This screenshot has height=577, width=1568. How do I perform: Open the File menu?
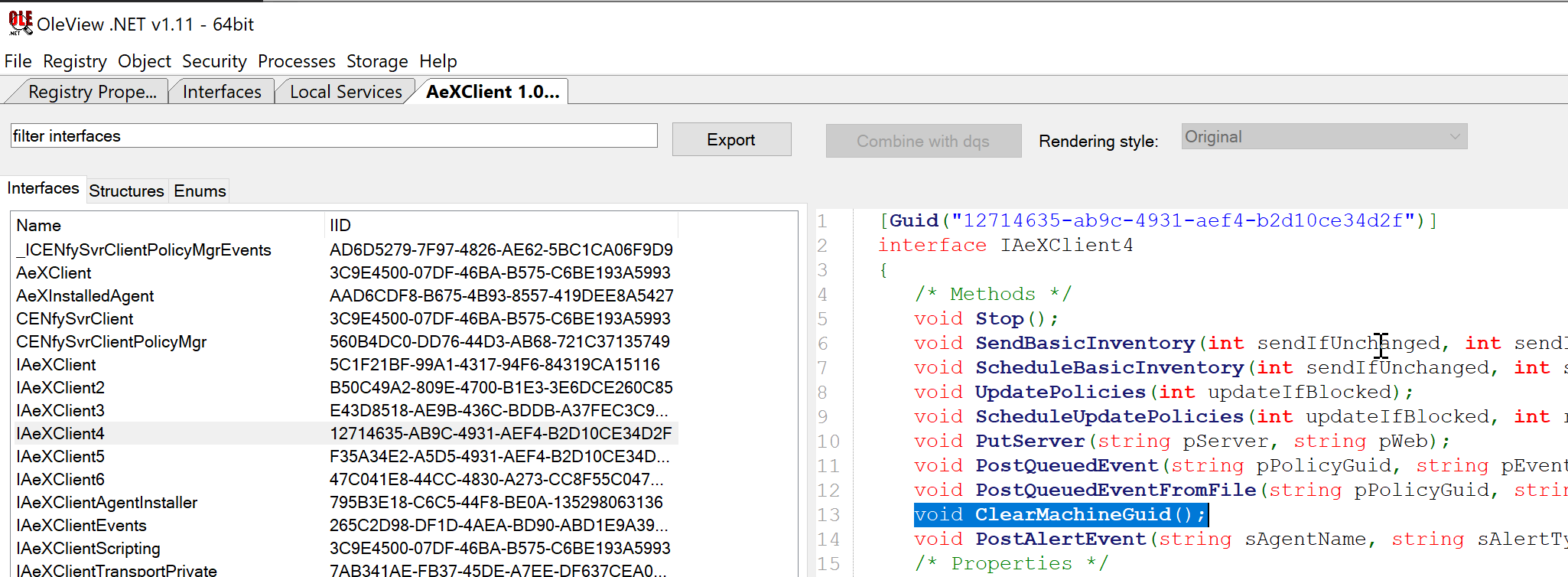[18, 61]
